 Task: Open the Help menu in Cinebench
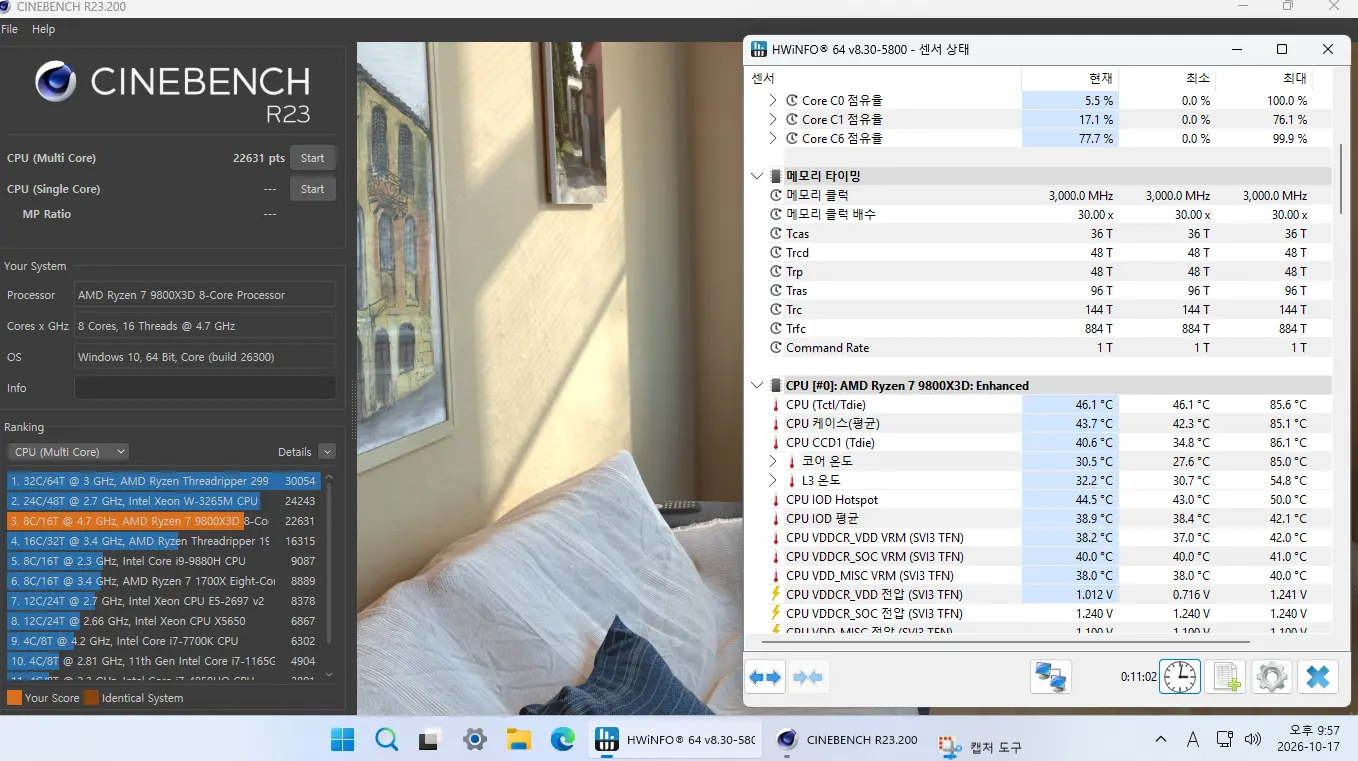pyautogui.click(x=43, y=29)
